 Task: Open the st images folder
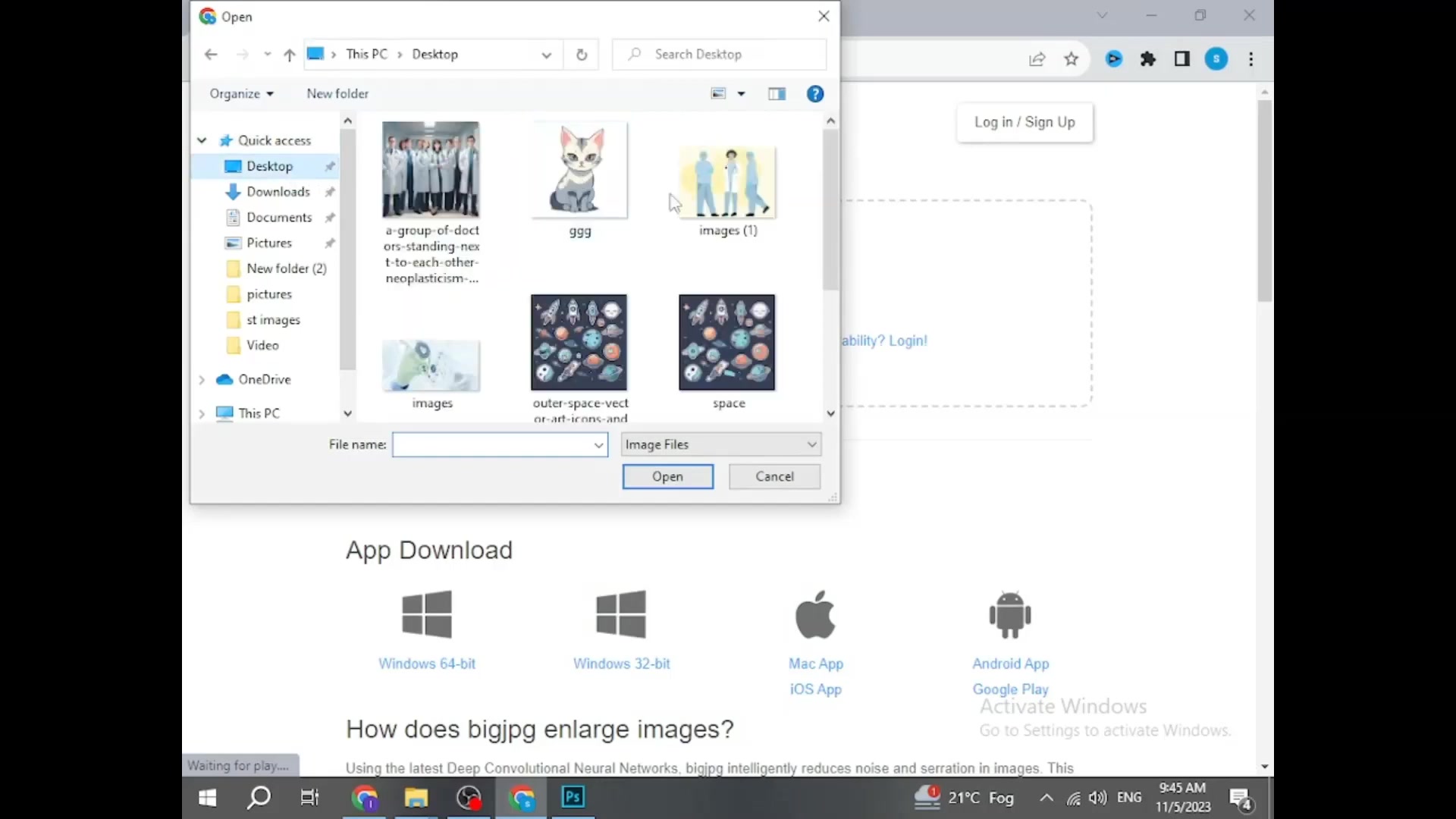click(x=273, y=320)
